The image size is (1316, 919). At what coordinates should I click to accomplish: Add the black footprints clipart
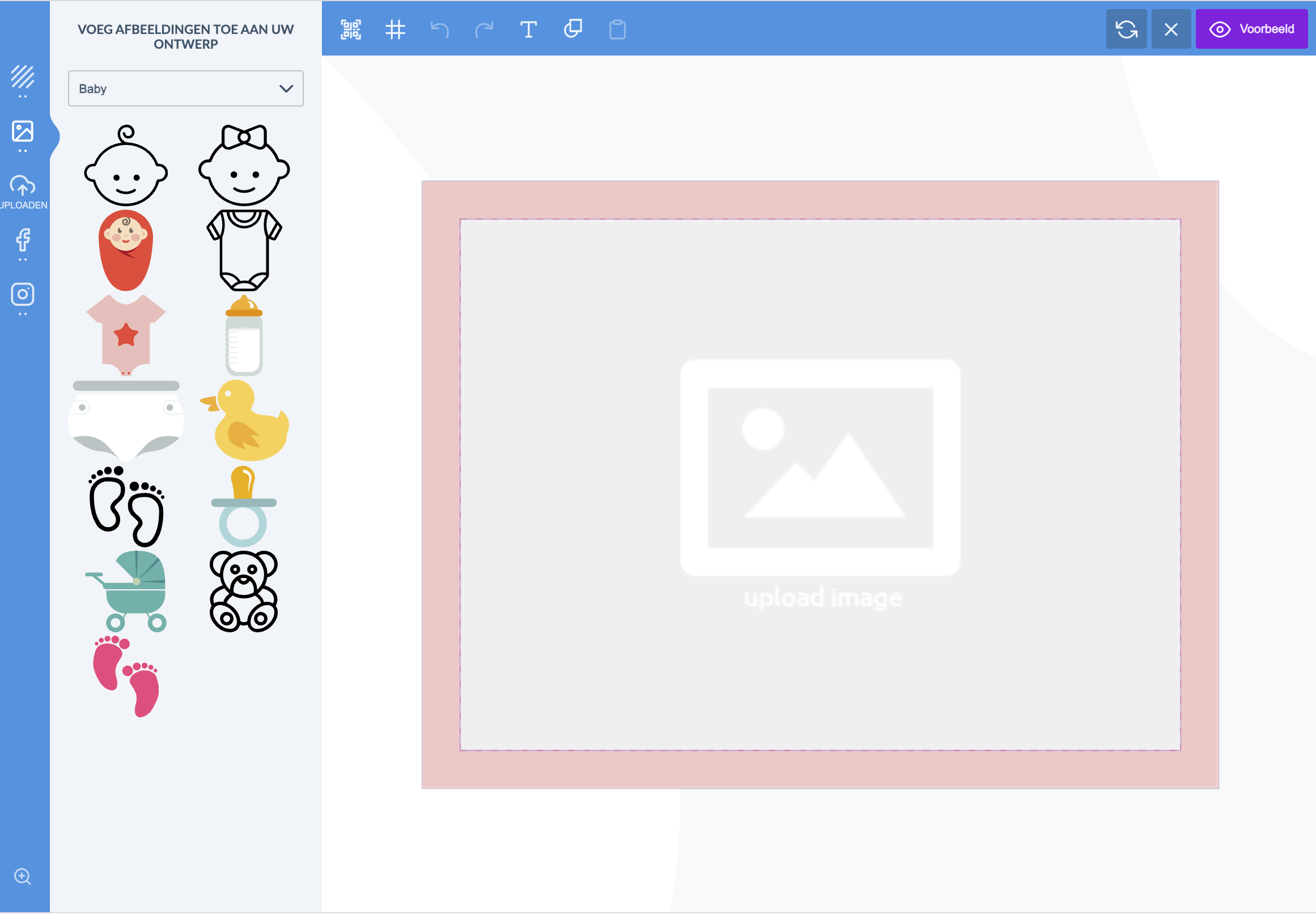point(126,506)
